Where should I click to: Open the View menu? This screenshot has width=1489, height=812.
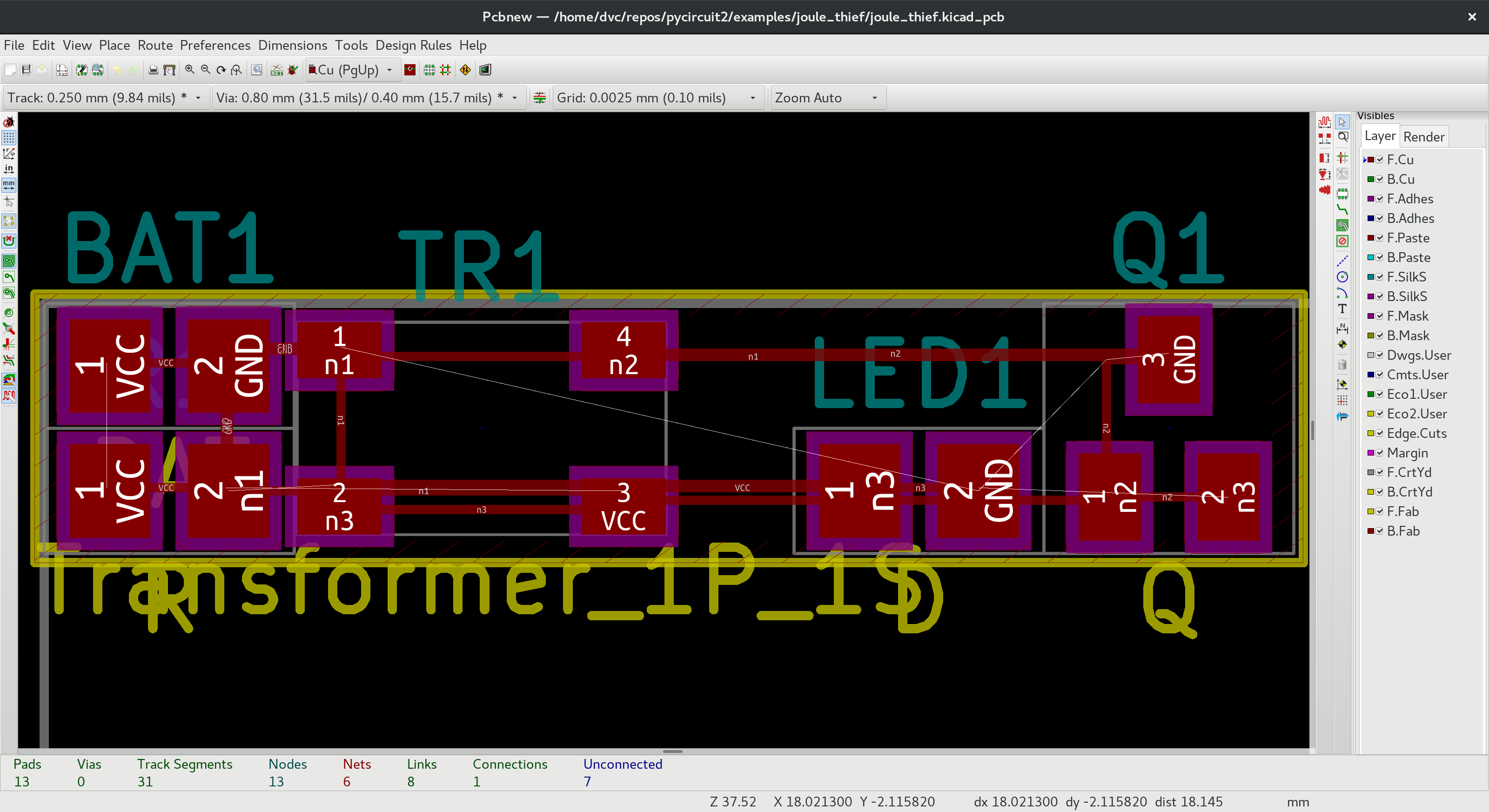[x=77, y=45]
